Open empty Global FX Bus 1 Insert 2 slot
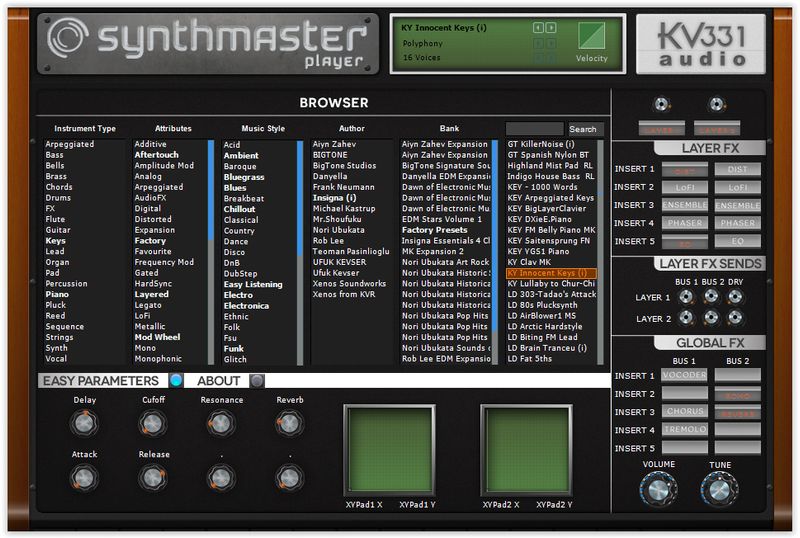The width and height of the screenshot is (800, 538). coord(685,394)
